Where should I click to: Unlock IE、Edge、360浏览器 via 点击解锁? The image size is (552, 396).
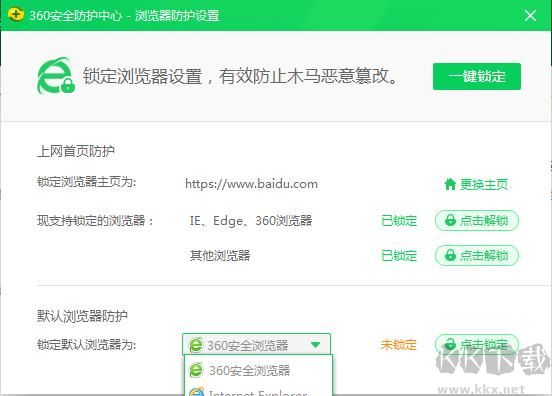477,221
